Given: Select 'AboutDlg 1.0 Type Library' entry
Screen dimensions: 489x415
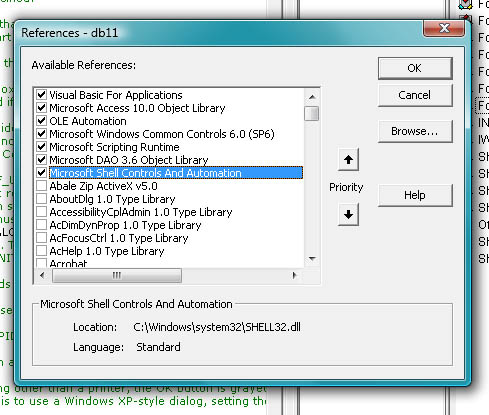Looking at the screenshot, I should [x=112, y=199].
